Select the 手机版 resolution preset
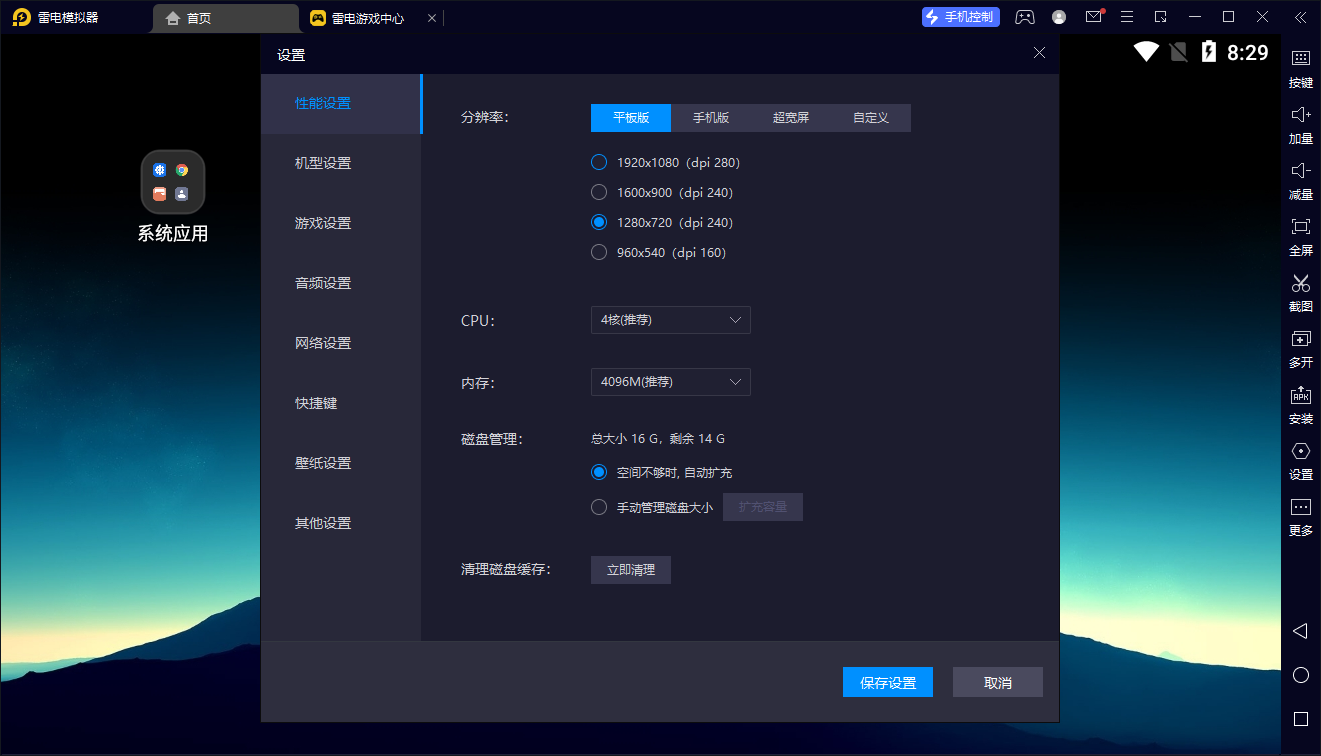Viewport: 1321px width, 756px height. coord(710,117)
